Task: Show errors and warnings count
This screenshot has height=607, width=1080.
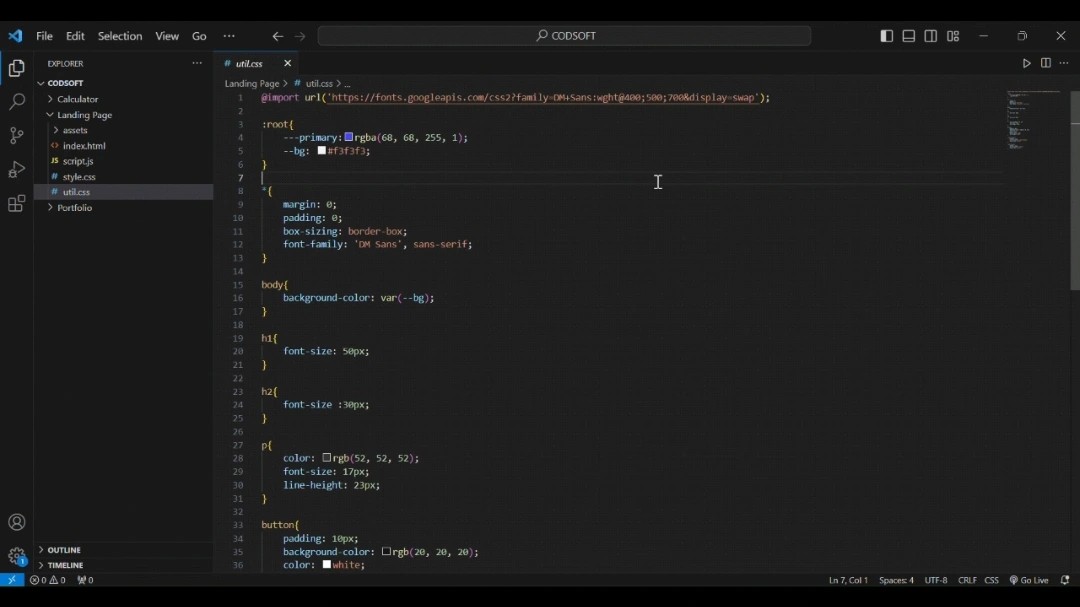Action: [x=48, y=580]
